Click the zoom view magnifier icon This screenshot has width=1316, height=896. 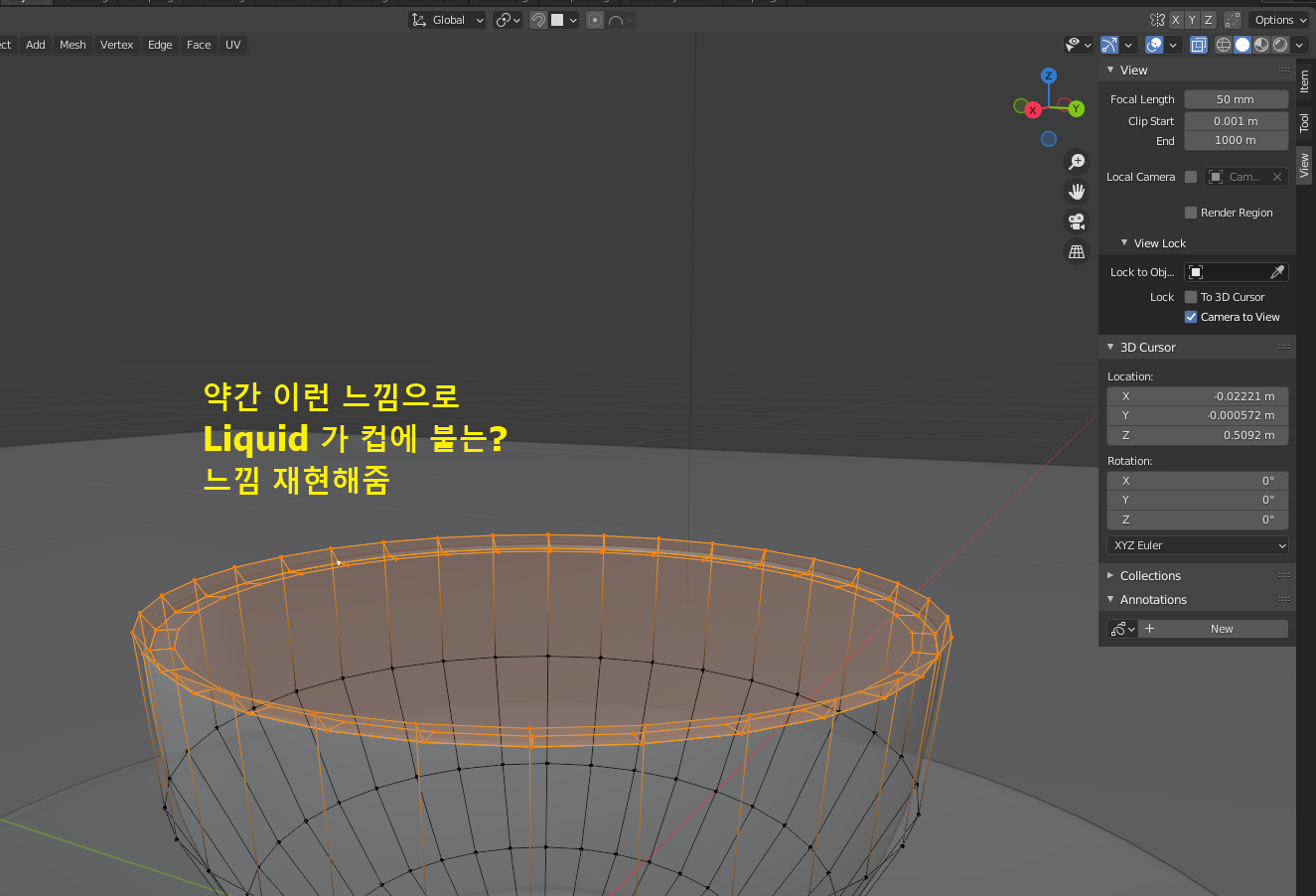(x=1077, y=162)
